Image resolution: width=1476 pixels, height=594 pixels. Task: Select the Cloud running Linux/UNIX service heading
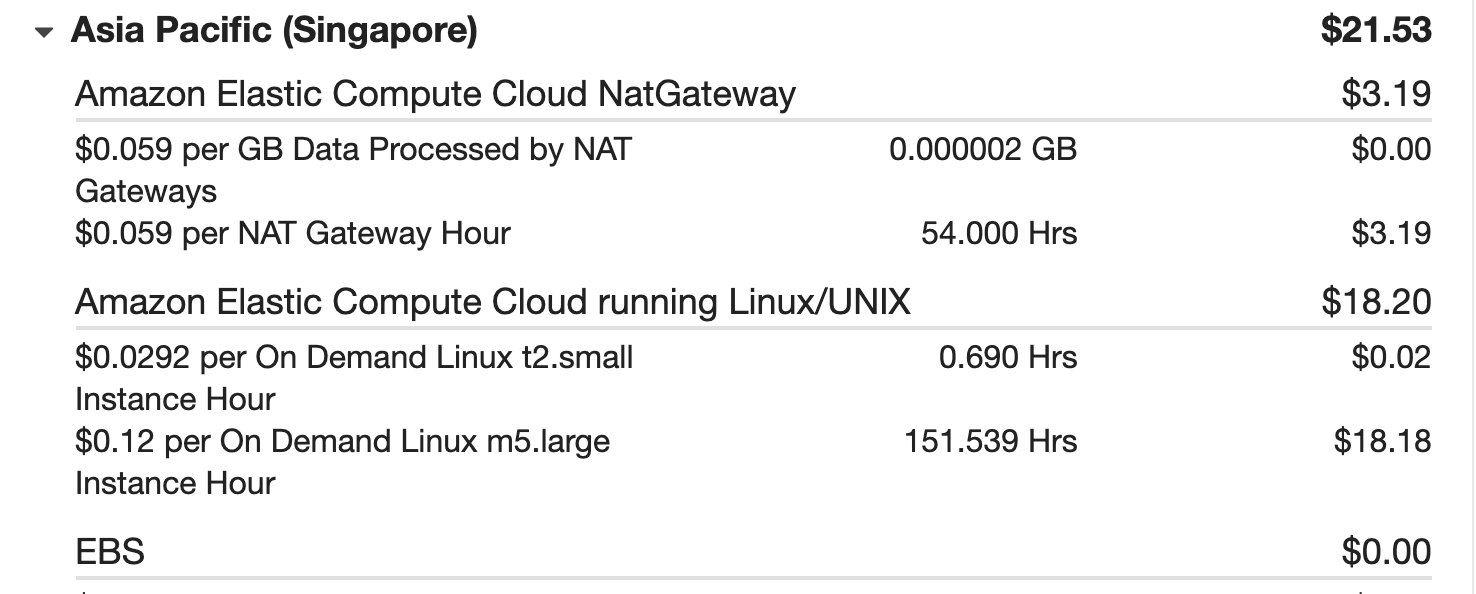[492, 301]
